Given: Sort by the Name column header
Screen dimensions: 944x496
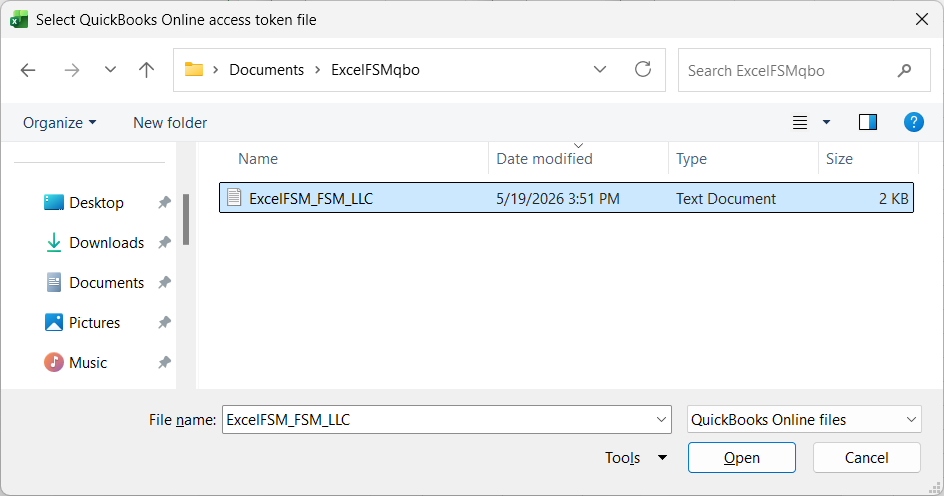Looking at the screenshot, I should click(x=258, y=159).
